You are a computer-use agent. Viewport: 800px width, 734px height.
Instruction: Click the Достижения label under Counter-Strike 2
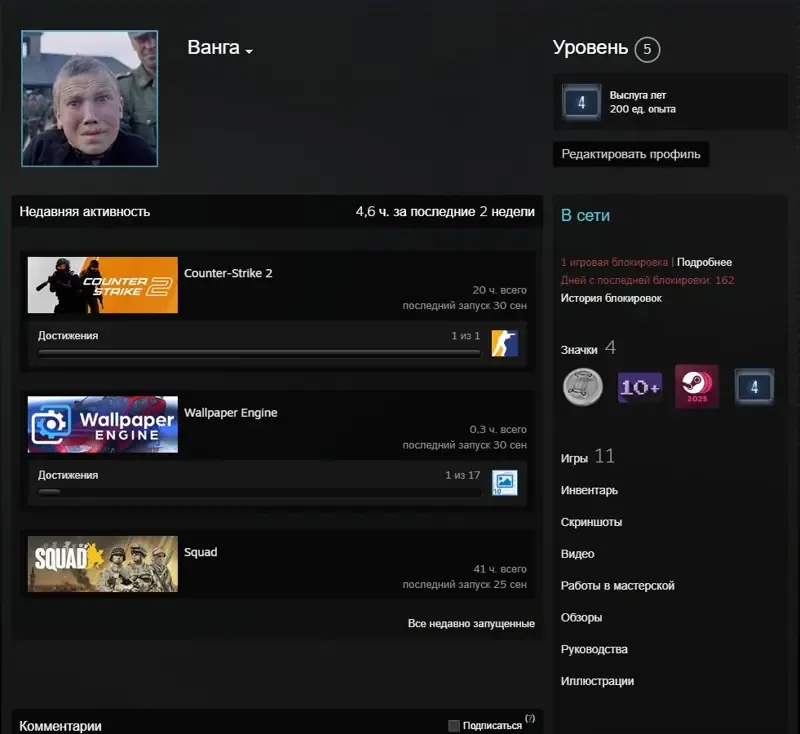[x=68, y=336]
